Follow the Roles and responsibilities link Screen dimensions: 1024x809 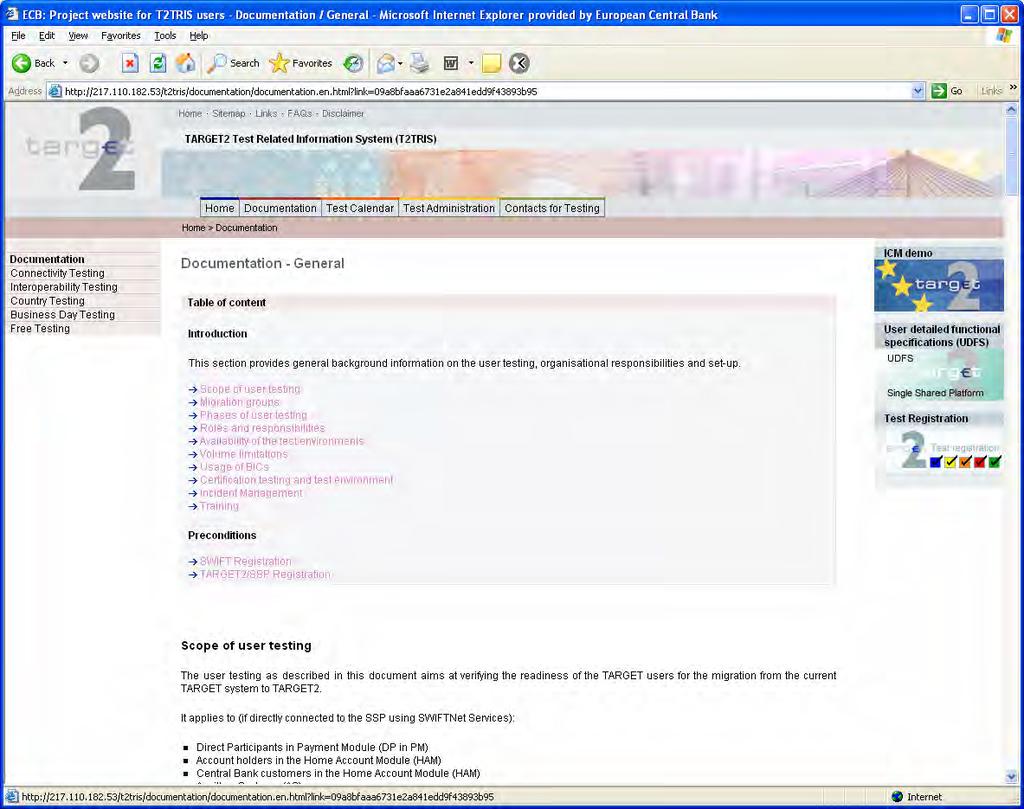click(x=263, y=428)
